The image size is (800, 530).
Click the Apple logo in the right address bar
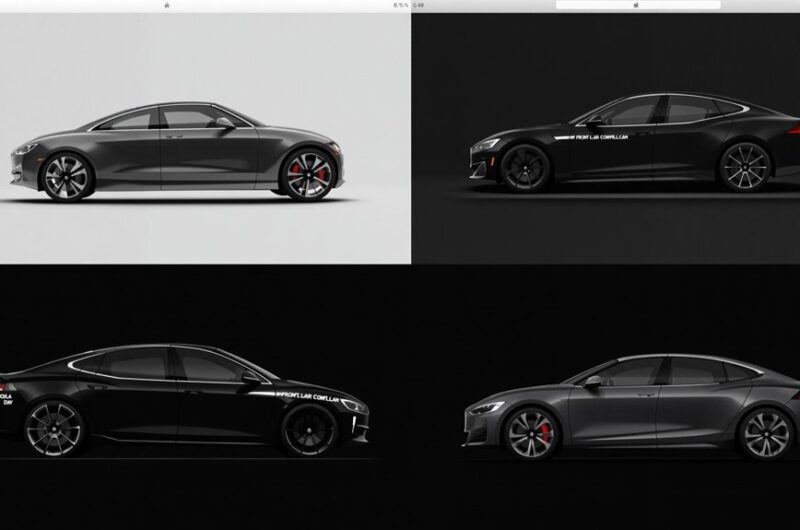tap(637, 5)
